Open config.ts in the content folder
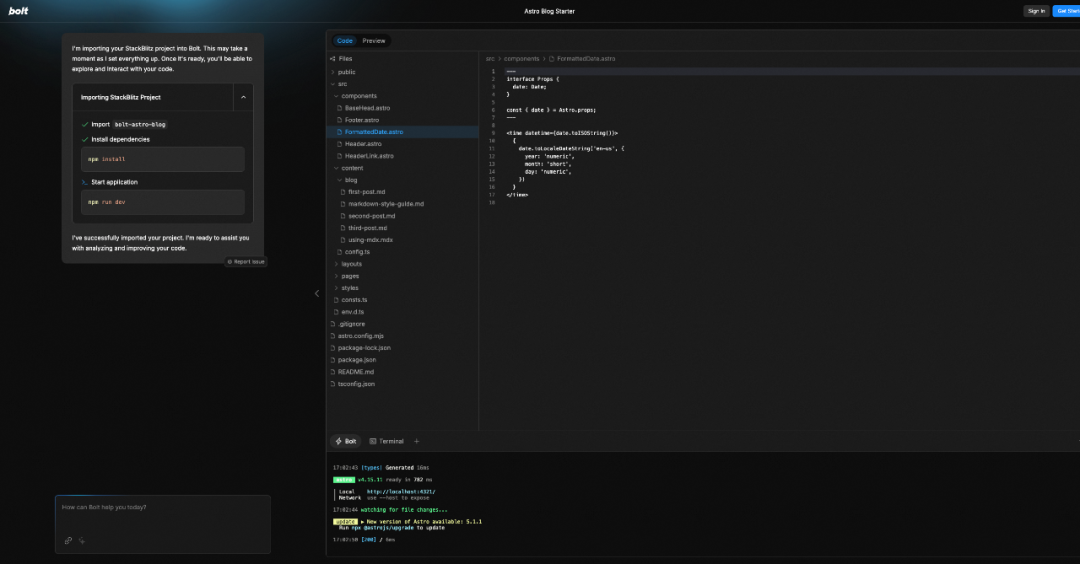 point(357,252)
